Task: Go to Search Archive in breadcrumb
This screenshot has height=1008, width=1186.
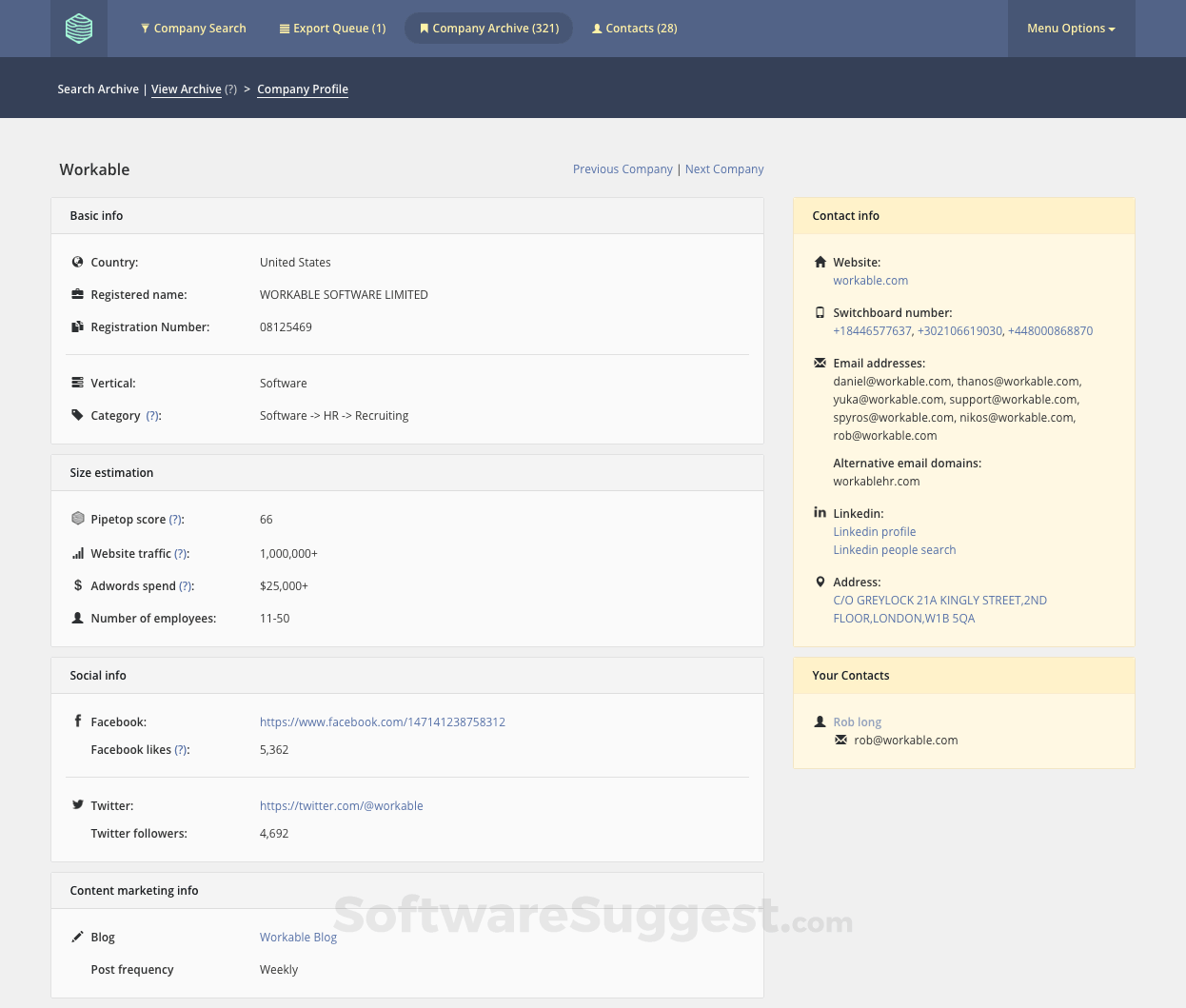Action: [x=98, y=89]
